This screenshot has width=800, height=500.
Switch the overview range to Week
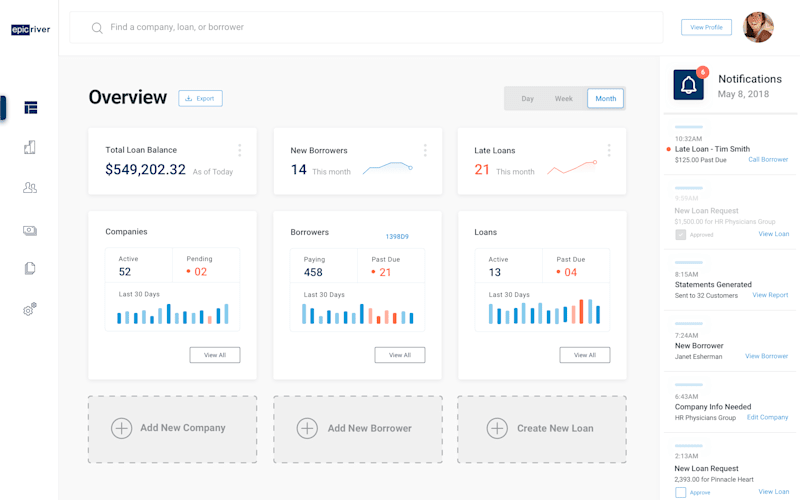(x=564, y=98)
